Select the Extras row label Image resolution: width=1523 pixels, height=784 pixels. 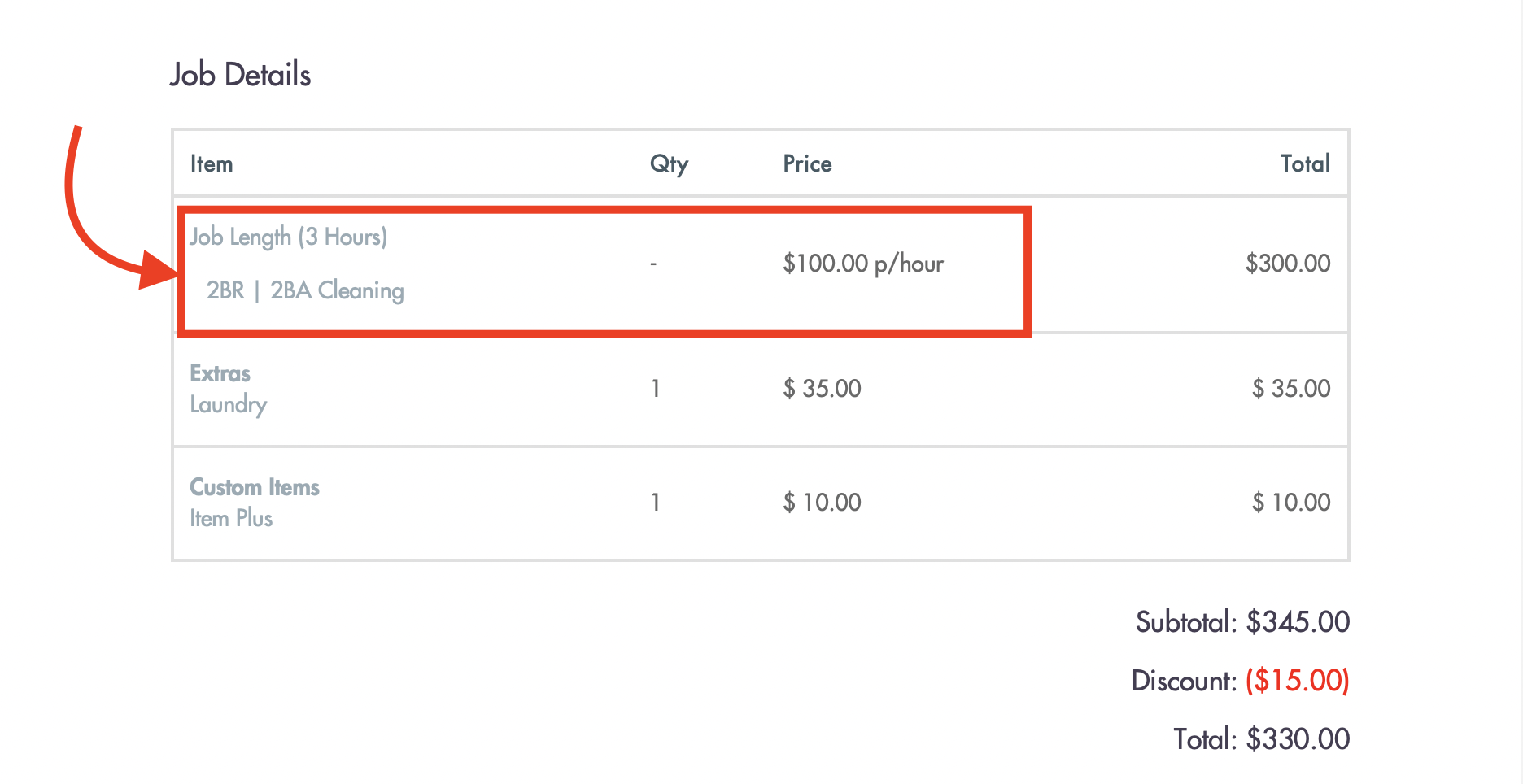coord(220,373)
